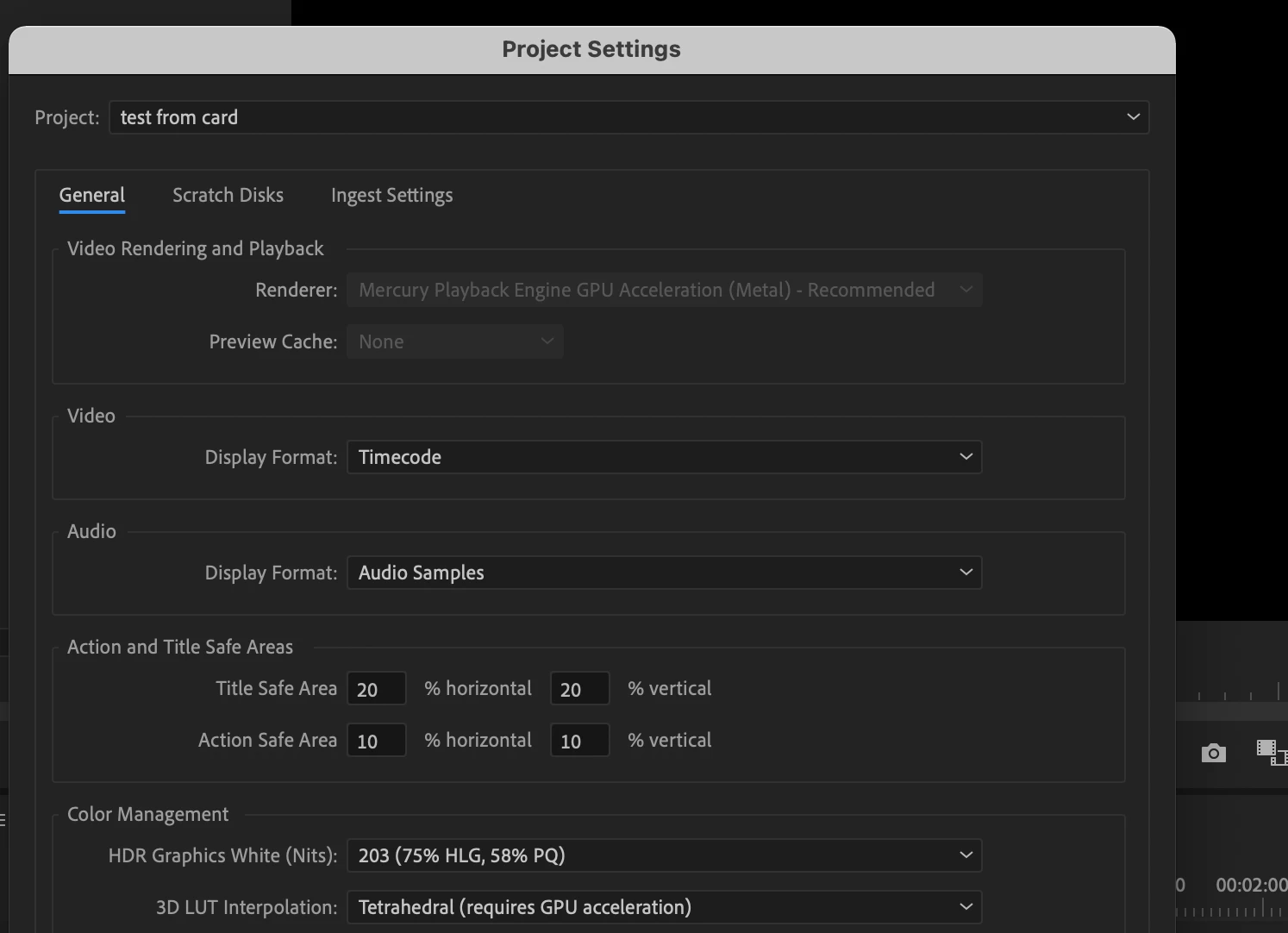Click the Project Settings title bar
This screenshot has height=933, width=1288.
click(x=592, y=50)
